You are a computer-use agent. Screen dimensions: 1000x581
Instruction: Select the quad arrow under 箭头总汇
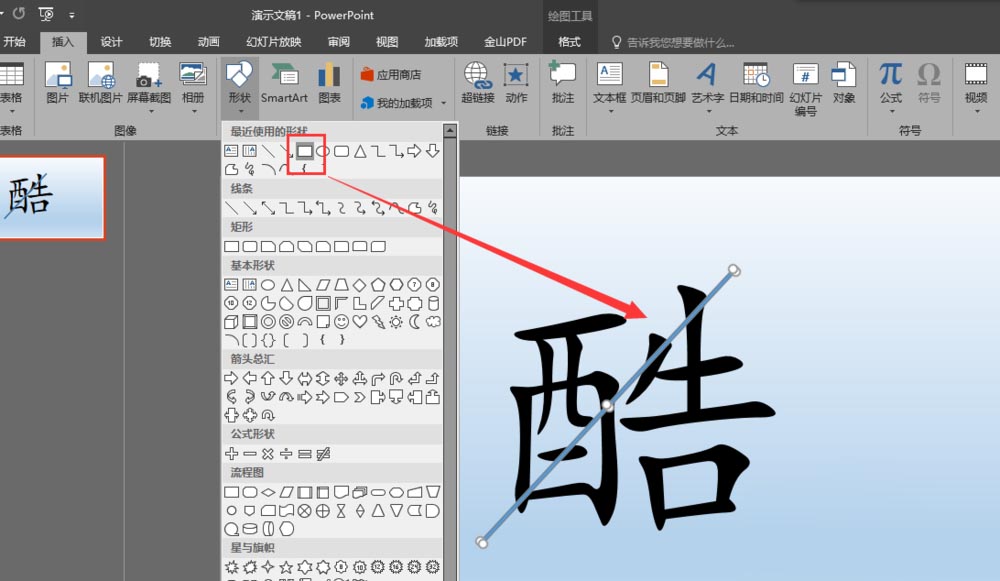341,378
